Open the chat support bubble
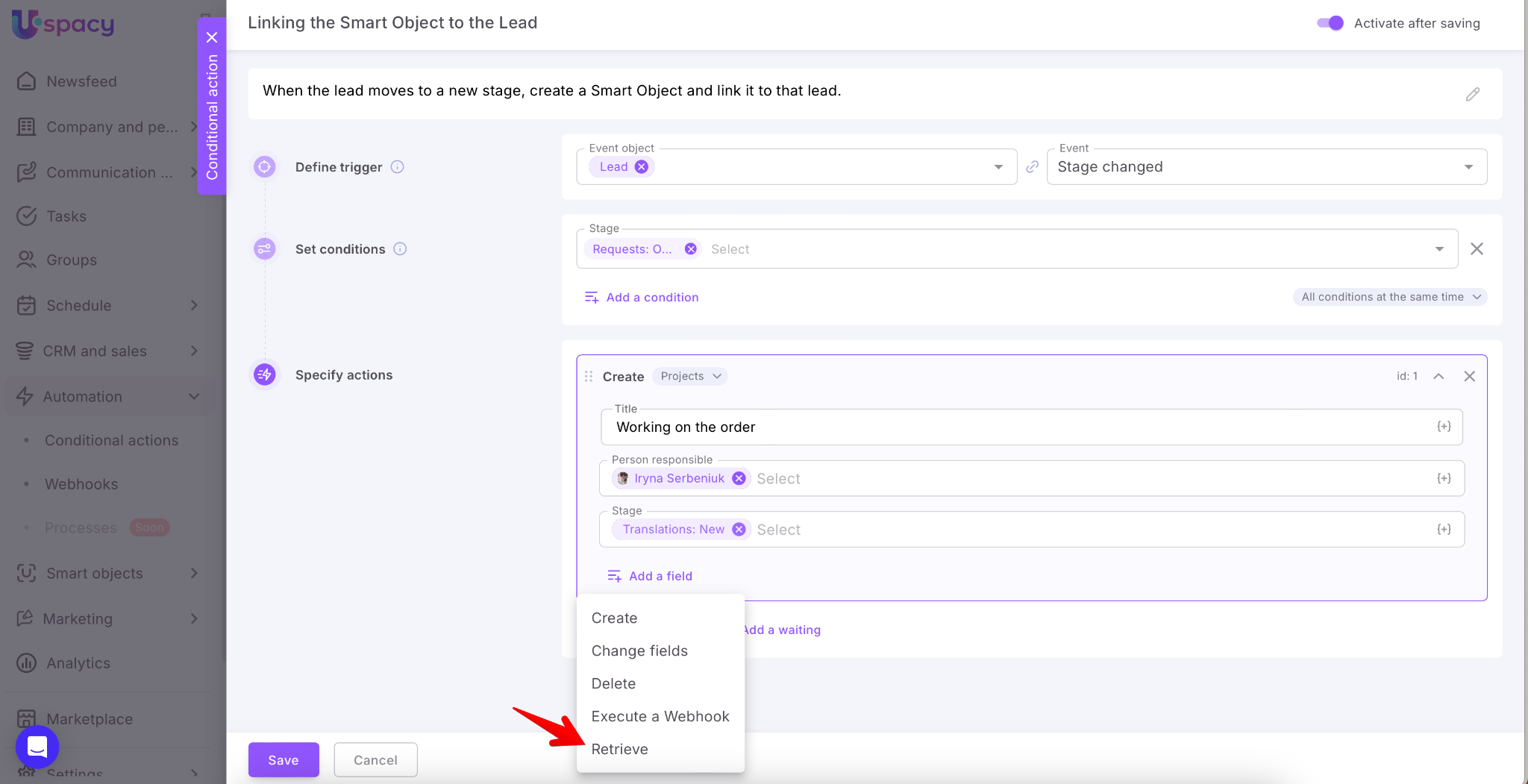Screen dimensions: 1528x784 [37, 746]
